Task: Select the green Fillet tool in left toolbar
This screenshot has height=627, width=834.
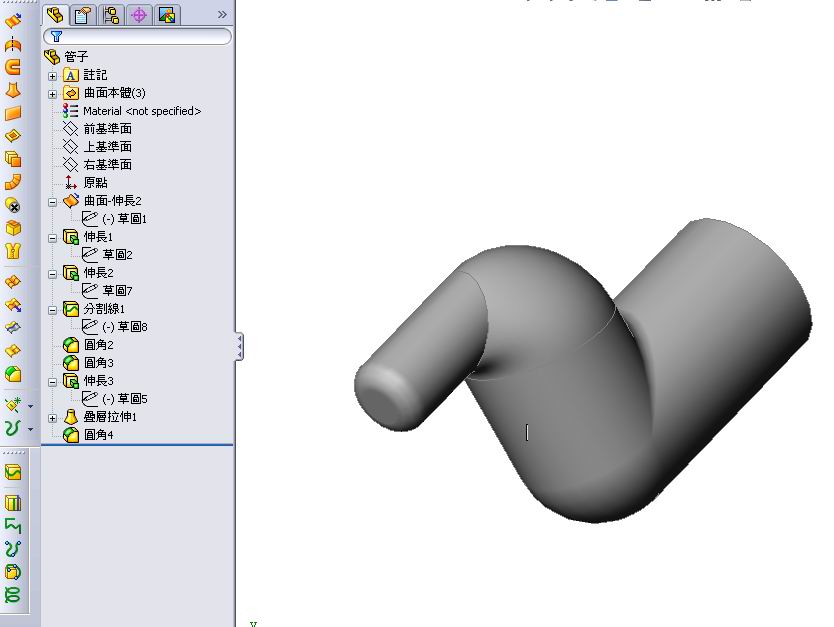Action: click(x=13, y=374)
